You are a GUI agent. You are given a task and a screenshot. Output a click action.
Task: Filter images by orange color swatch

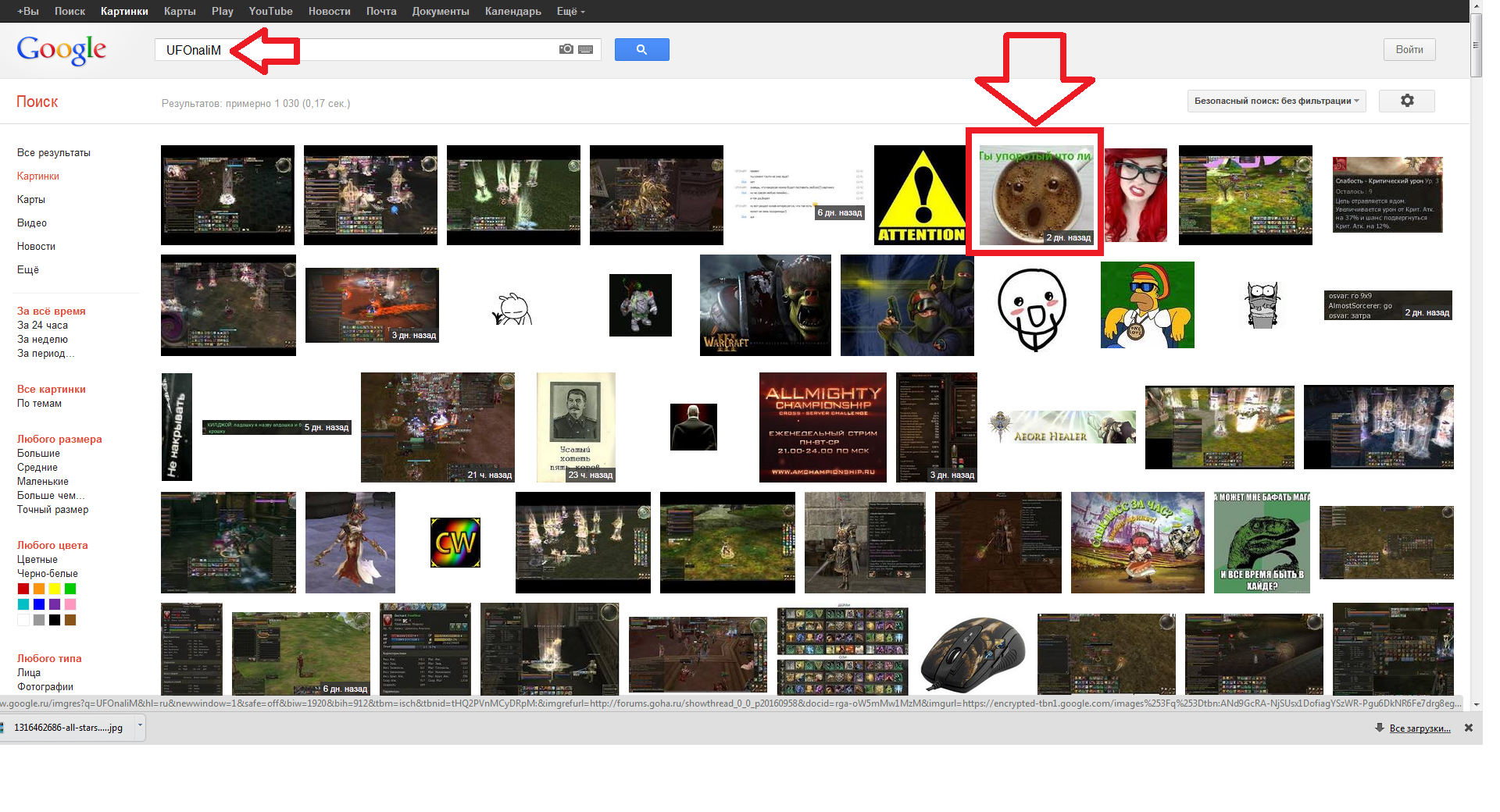click(39, 589)
